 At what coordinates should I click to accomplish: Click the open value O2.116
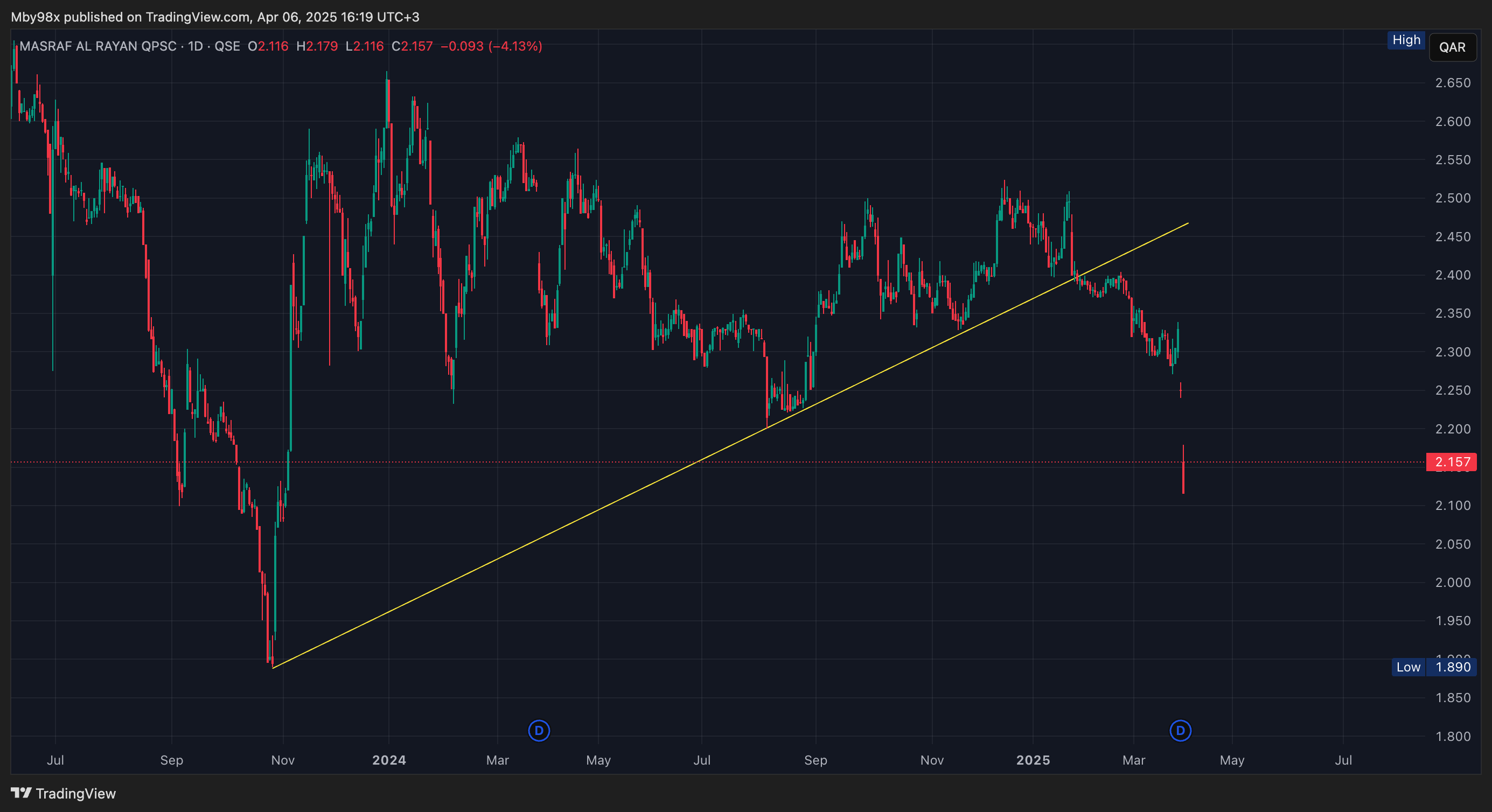point(268,46)
